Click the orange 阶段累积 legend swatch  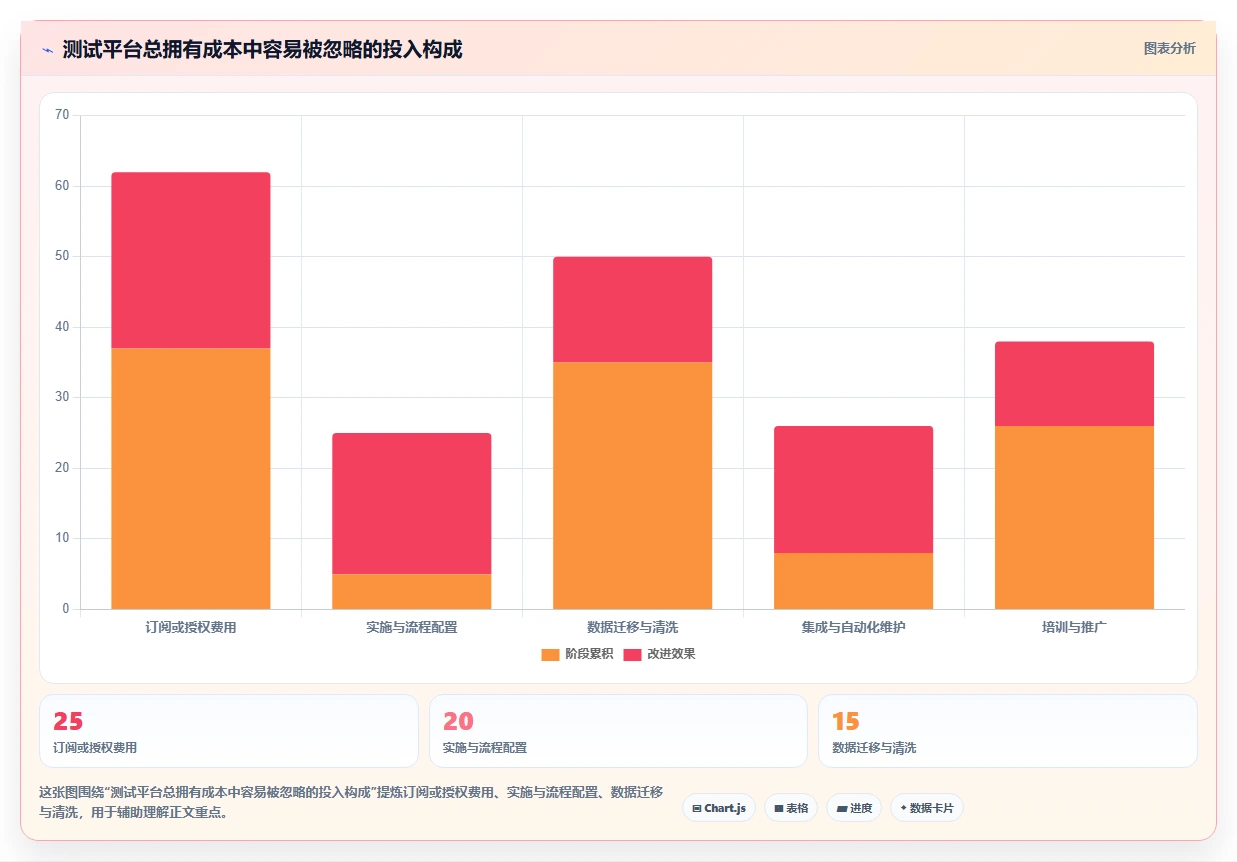tap(550, 654)
